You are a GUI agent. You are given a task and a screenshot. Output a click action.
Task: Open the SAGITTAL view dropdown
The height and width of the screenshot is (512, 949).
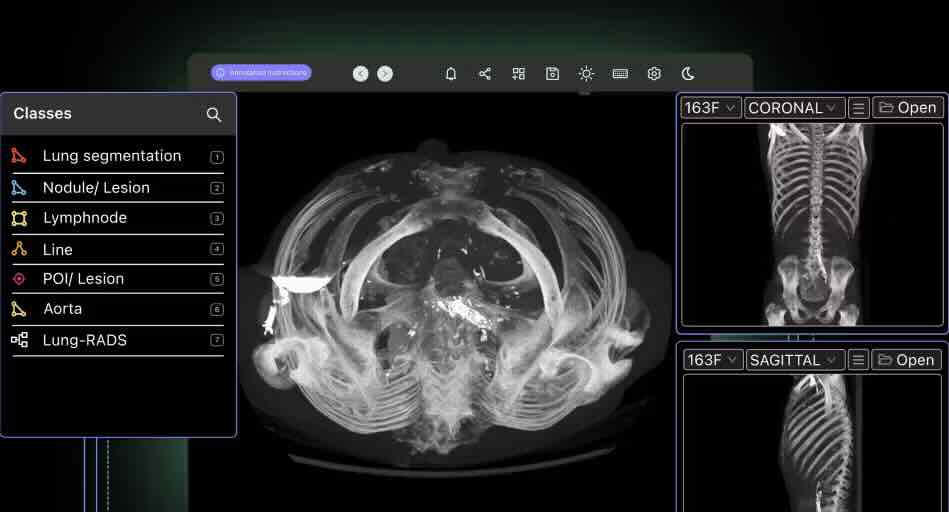point(795,360)
